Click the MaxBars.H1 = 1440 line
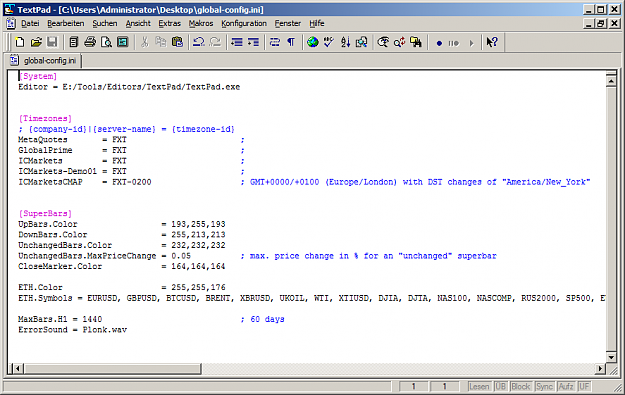Viewport: 625px width, 395px height. tap(60, 319)
